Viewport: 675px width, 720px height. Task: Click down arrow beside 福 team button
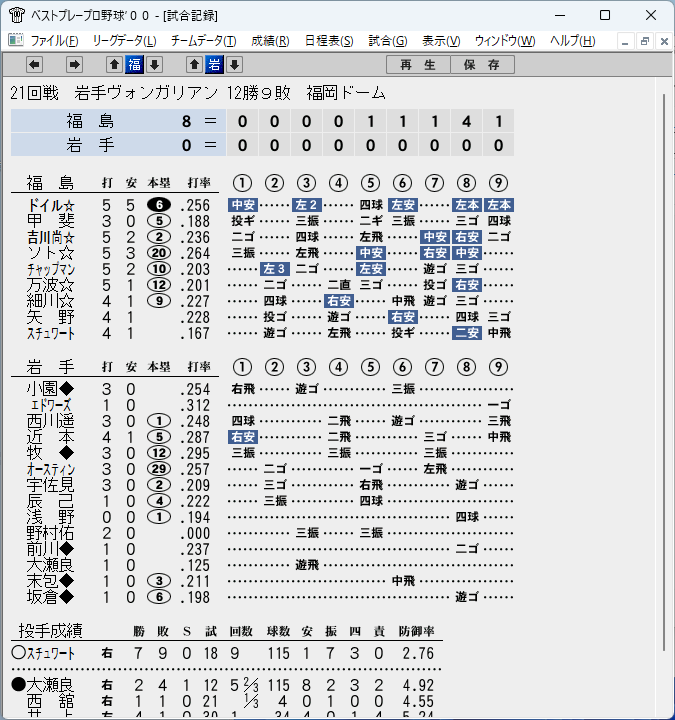click(x=155, y=65)
